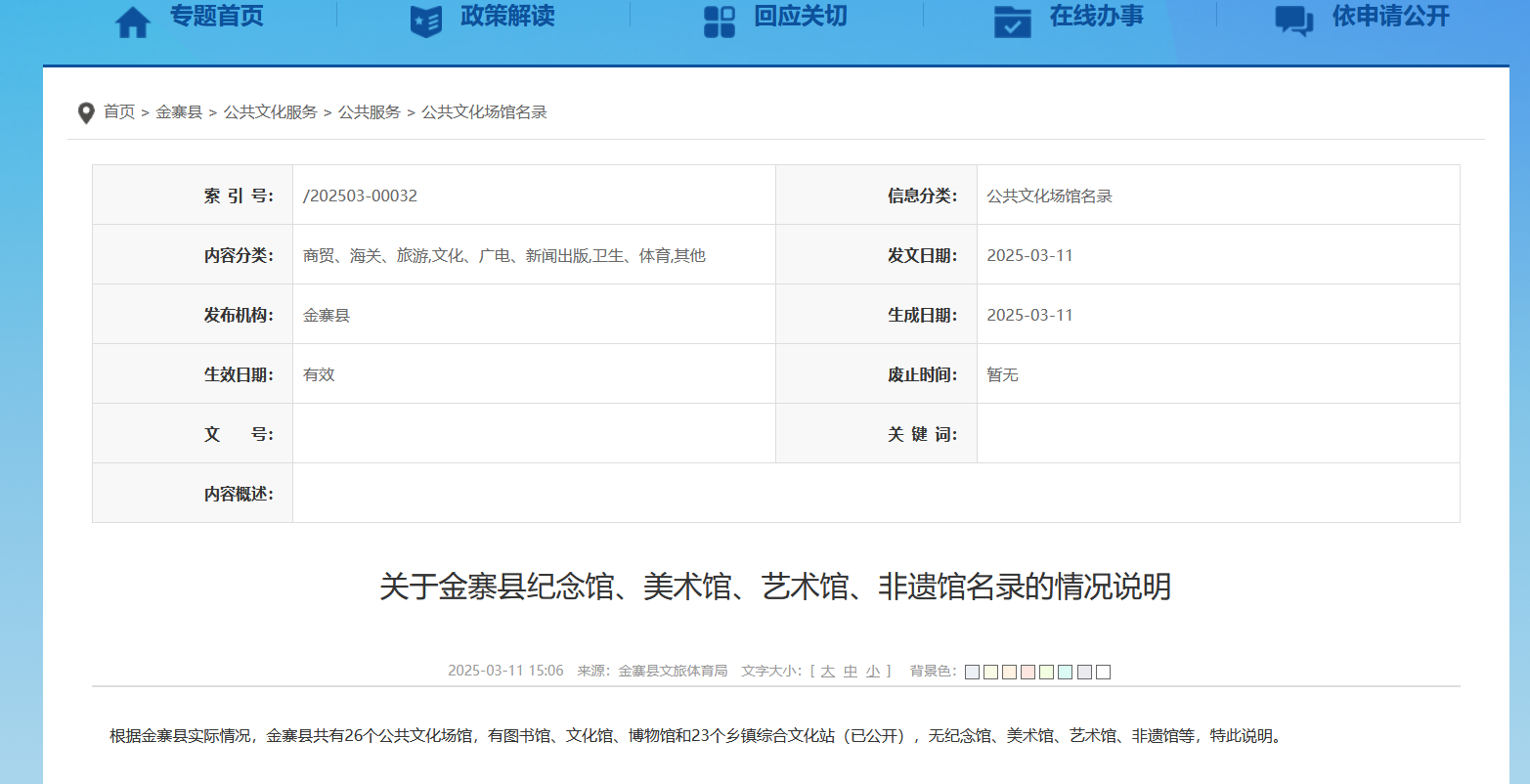Set font size to large (大)
Screen dimensions: 1530x784
(828, 672)
